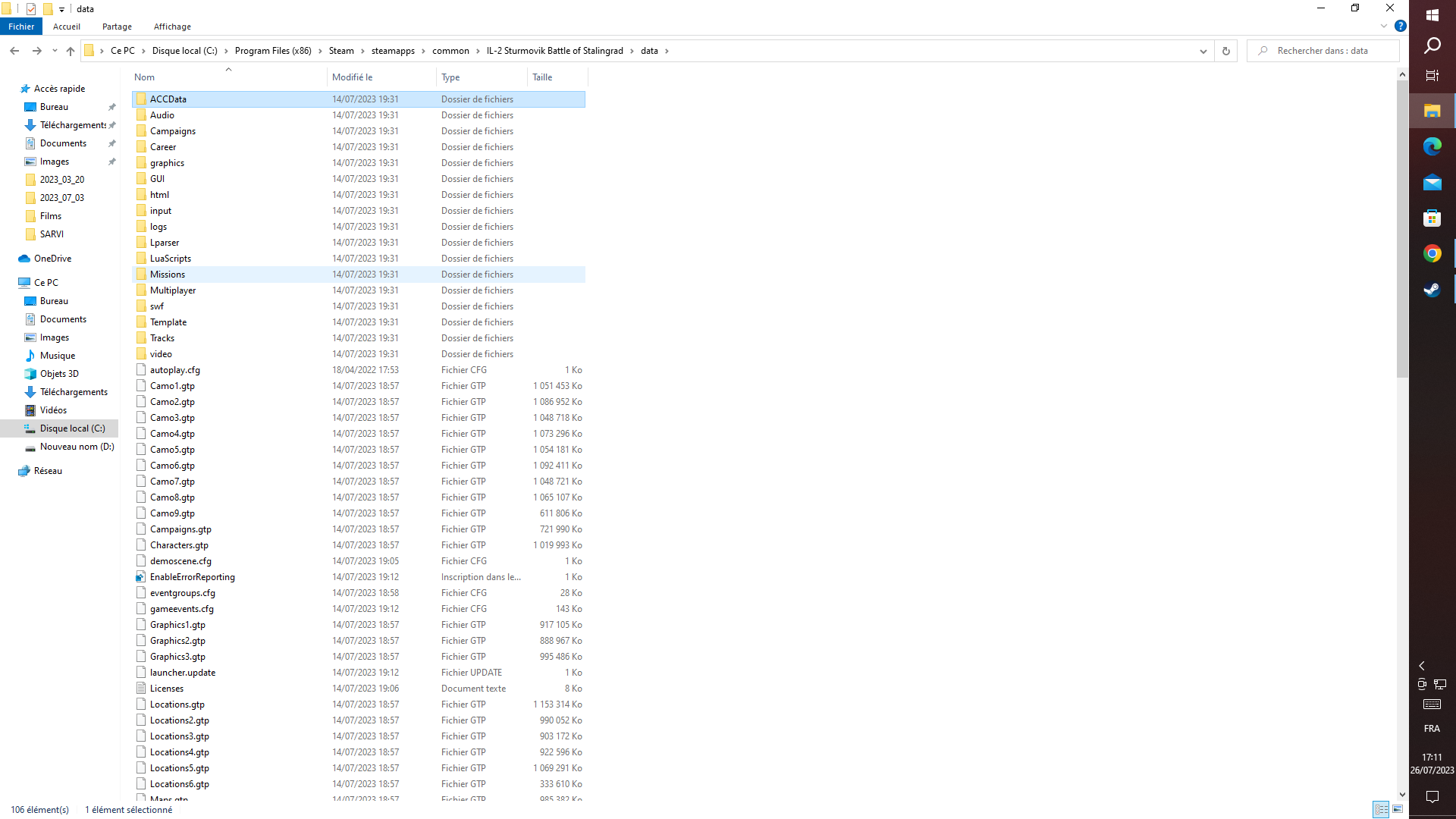Switch to large icons view layout
The width and height of the screenshot is (1456, 819).
[1398, 810]
